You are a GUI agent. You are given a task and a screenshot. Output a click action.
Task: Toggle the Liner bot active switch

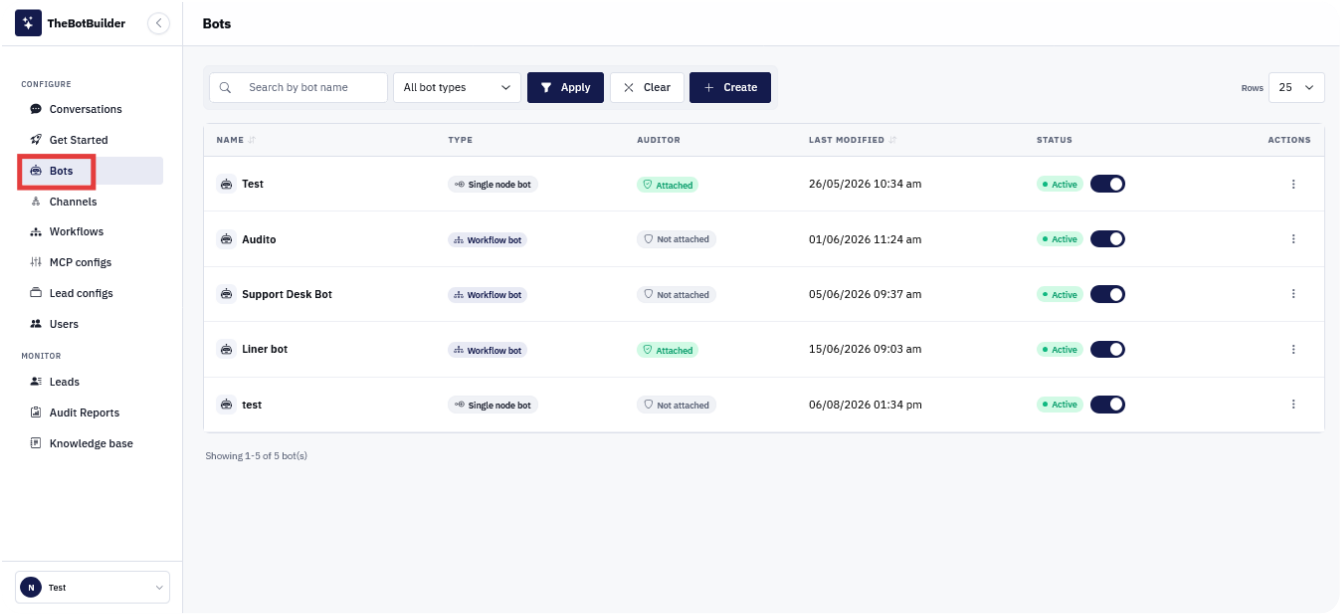point(1107,349)
